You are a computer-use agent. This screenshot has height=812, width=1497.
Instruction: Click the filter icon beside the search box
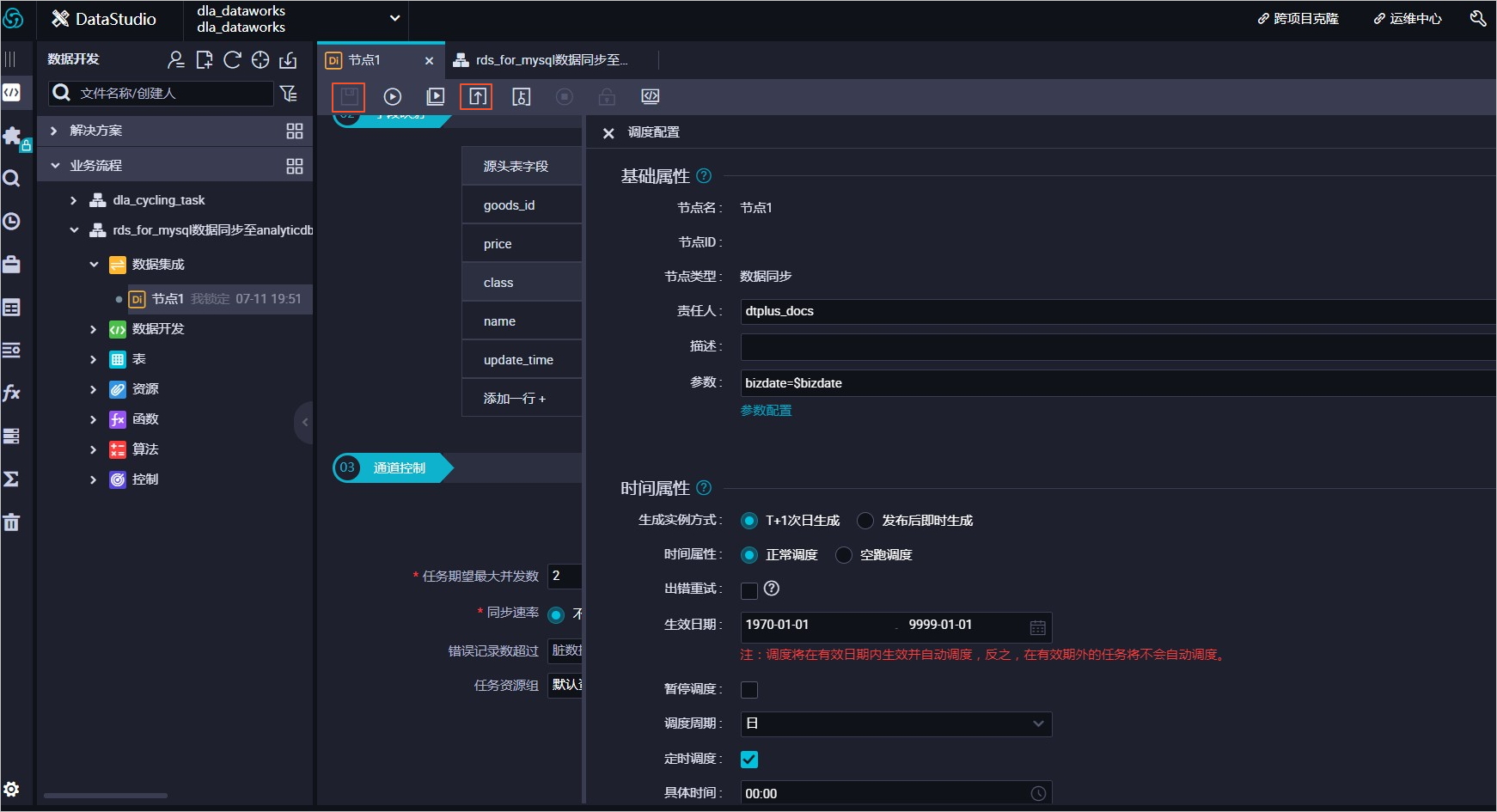(289, 93)
